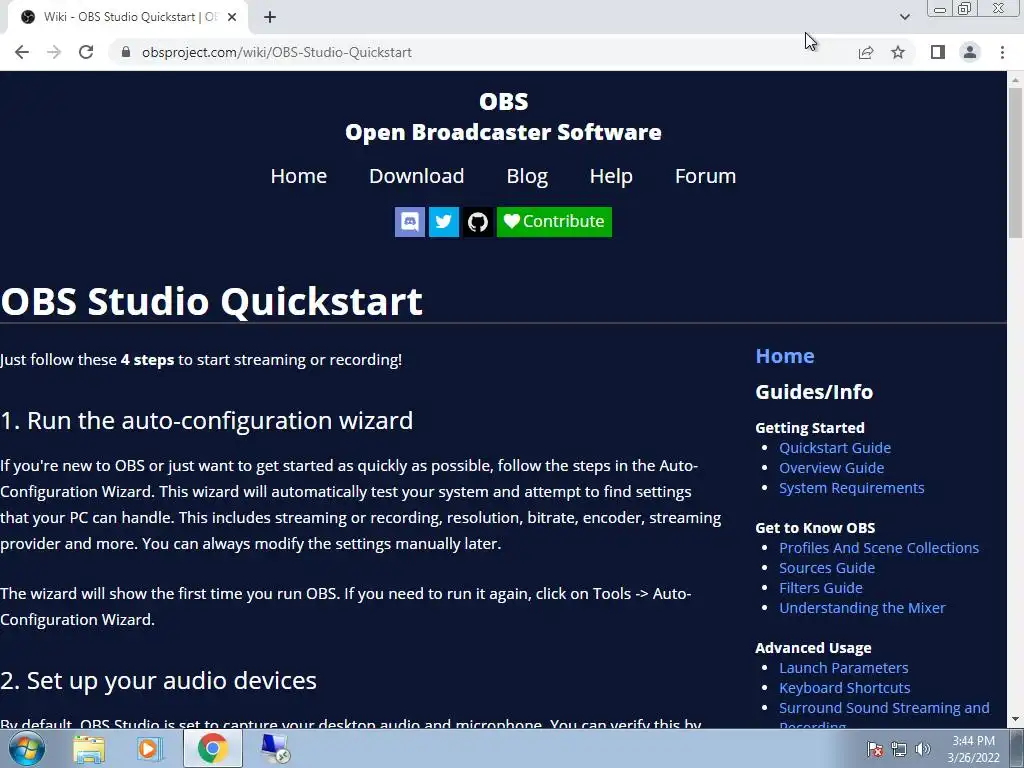Image resolution: width=1024 pixels, height=768 pixels.
Task: Click the scrollbar down arrow
Action: (x=1015, y=720)
